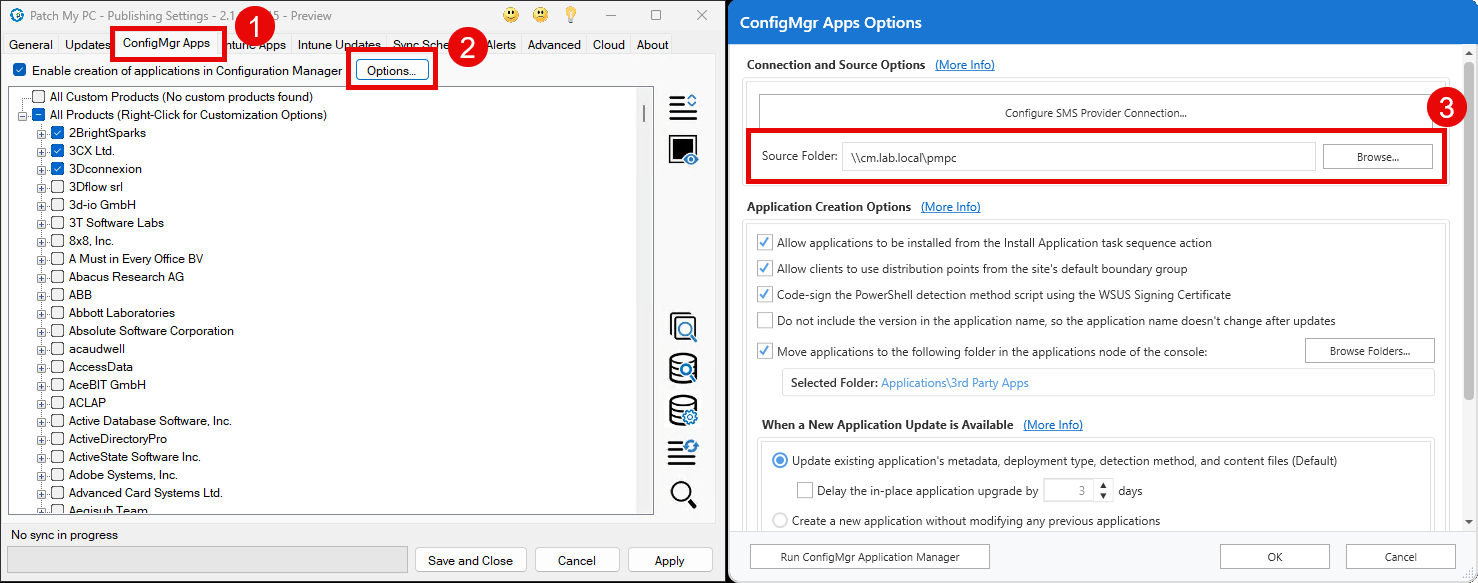Open the More Info link for Application Creation Options
This screenshot has width=1478, height=583.
(950, 206)
